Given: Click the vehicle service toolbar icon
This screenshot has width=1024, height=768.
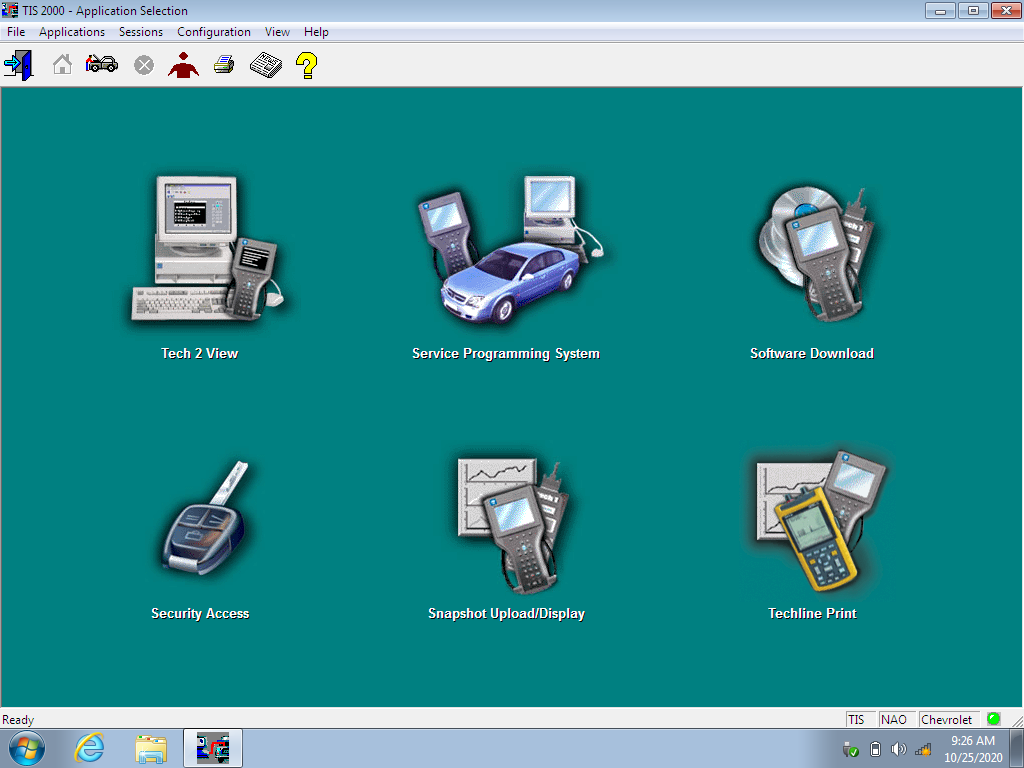Looking at the screenshot, I should [x=101, y=64].
